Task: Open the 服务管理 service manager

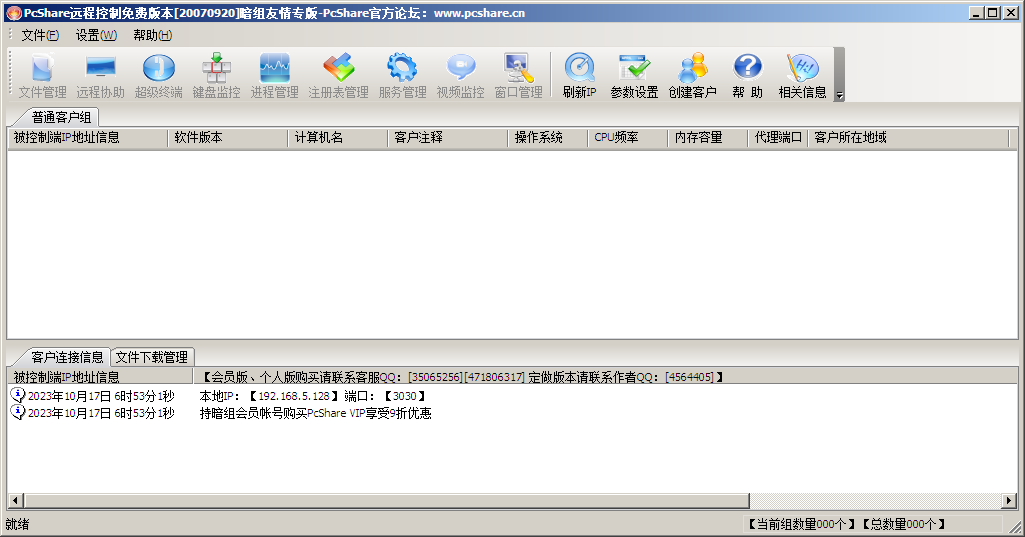Action: click(x=402, y=75)
